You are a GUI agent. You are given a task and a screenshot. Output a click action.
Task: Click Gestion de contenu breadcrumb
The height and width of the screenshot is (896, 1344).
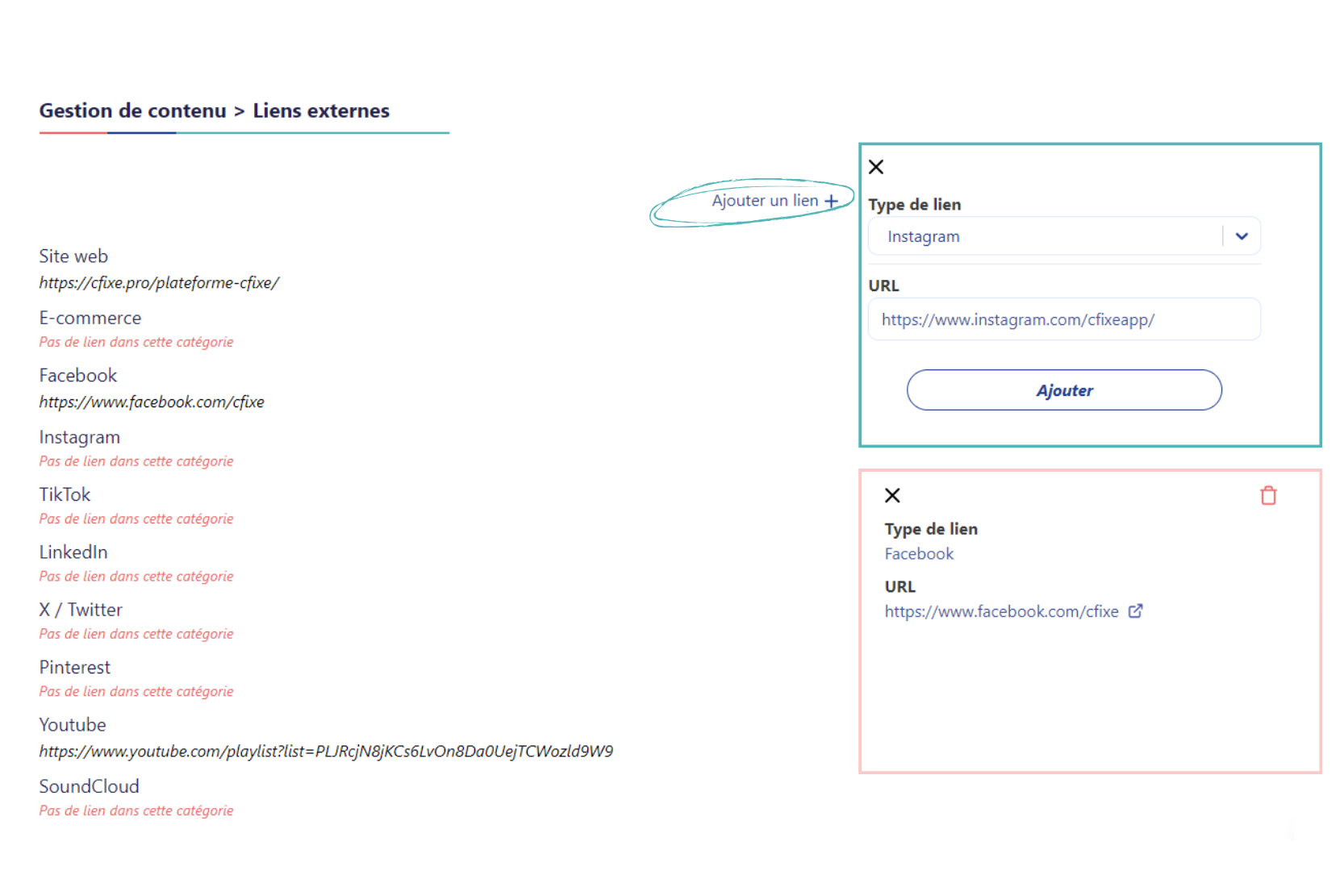[x=133, y=110]
